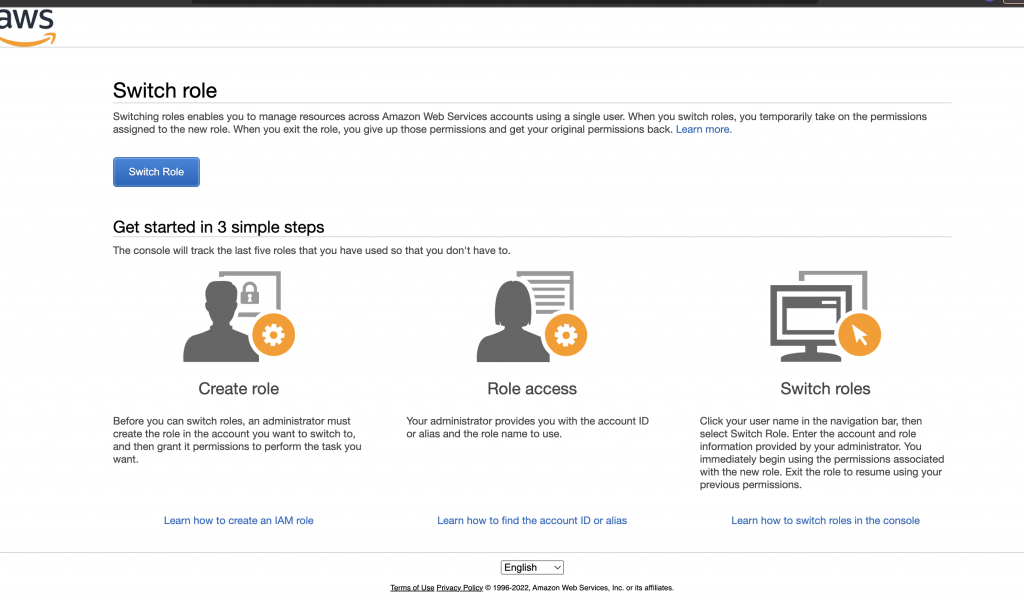Open the Terms of Use footer link
This screenshot has height=606, width=1024.
[x=412, y=588]
